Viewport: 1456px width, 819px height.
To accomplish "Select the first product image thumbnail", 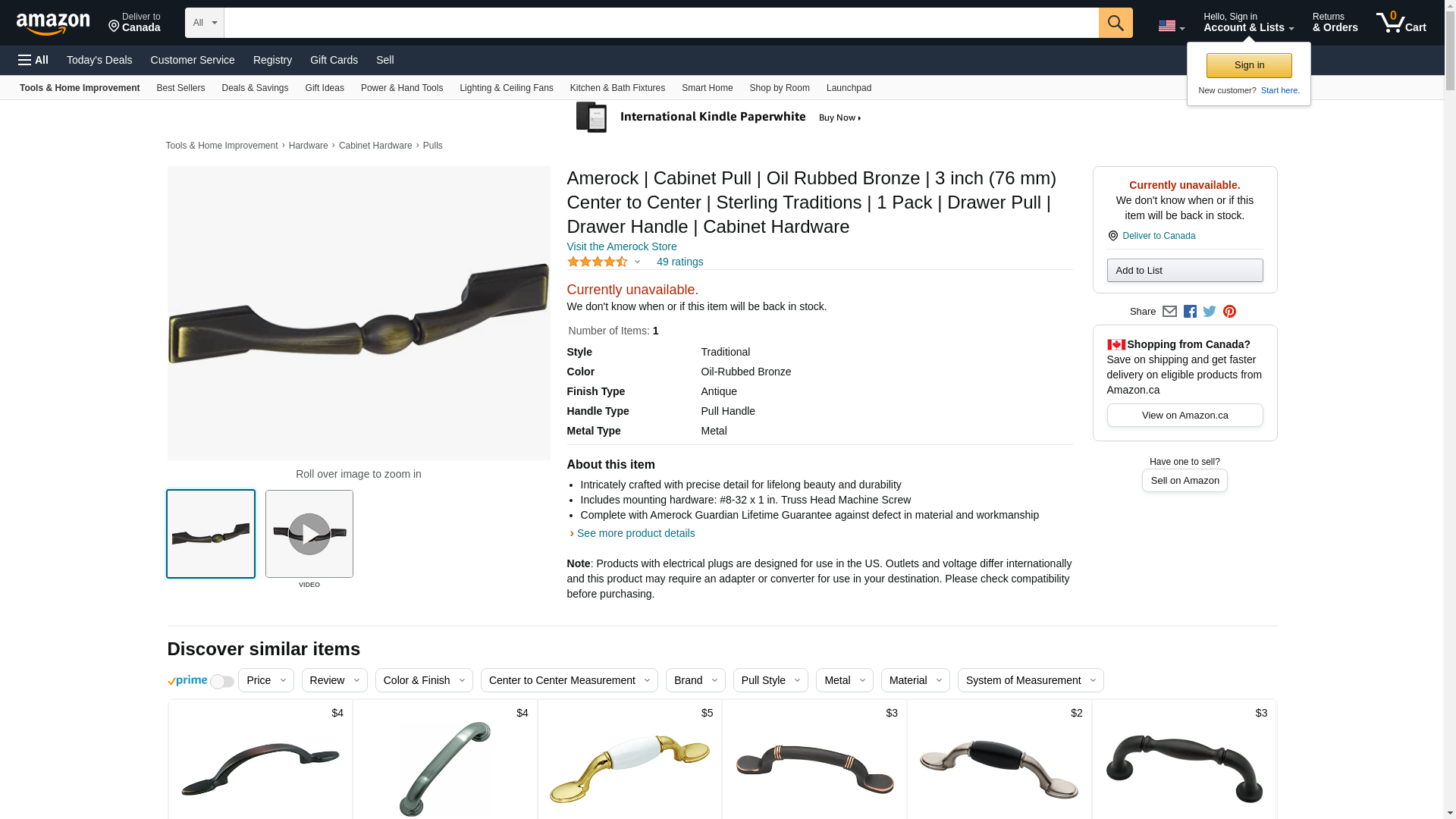I will pos(211,534).
